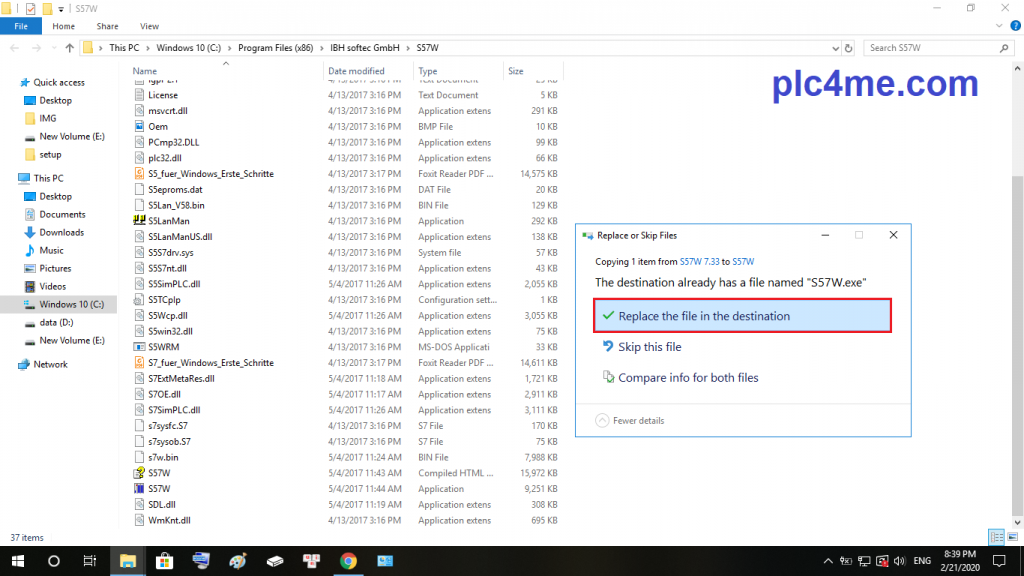This screenshot has width=1024, height=576.
Task: Click the Up arrow navigation button
Action: coord(69,48)
